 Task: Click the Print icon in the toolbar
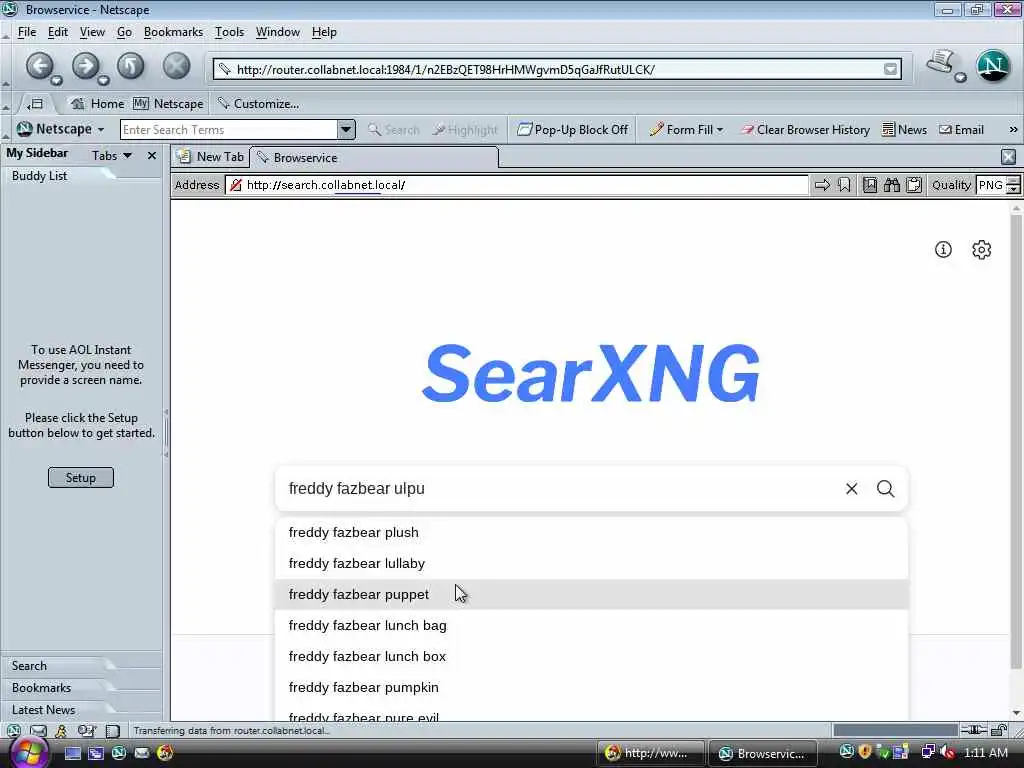pos(940,63)
